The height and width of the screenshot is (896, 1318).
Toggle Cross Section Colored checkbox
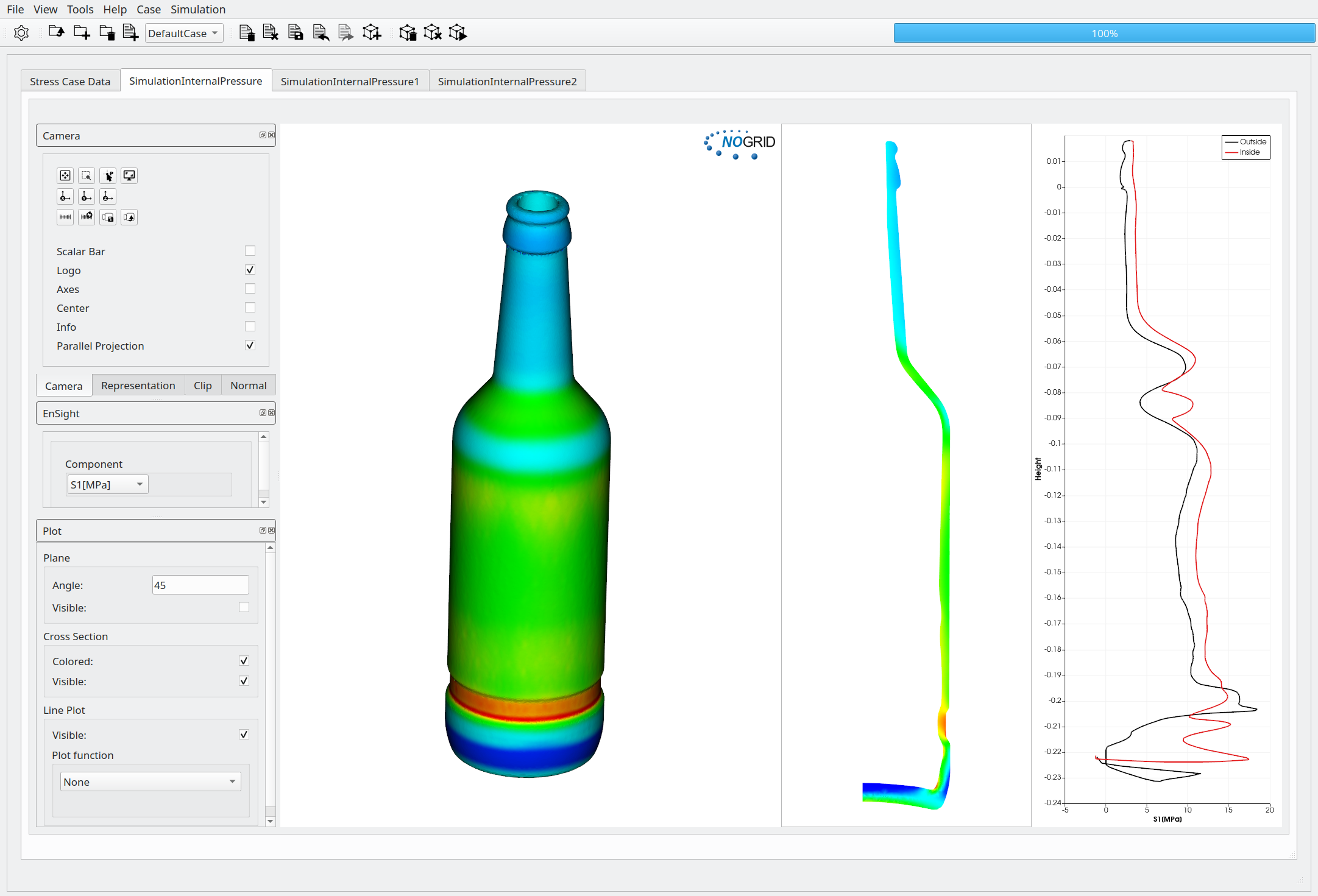244,661
